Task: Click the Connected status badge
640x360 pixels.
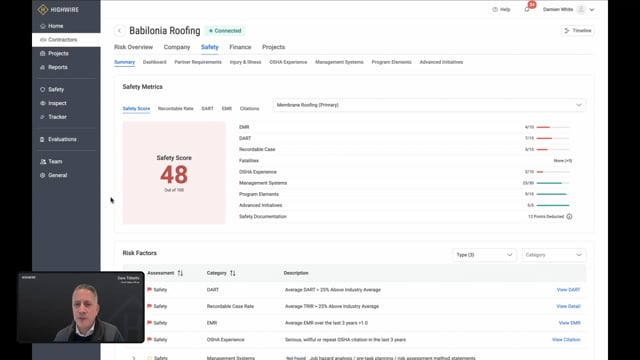Action: point(225,31)
